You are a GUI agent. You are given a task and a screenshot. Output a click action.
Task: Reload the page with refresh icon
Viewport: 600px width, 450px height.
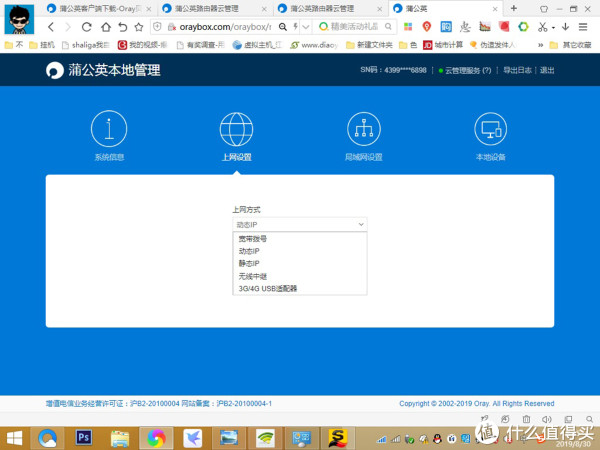pos(87,27)
